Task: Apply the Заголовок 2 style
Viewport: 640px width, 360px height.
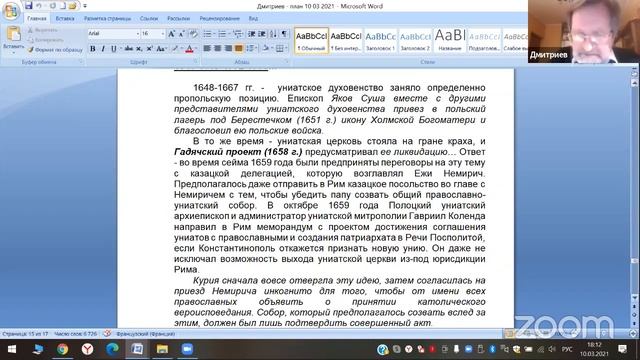Action: coord(415,41)
